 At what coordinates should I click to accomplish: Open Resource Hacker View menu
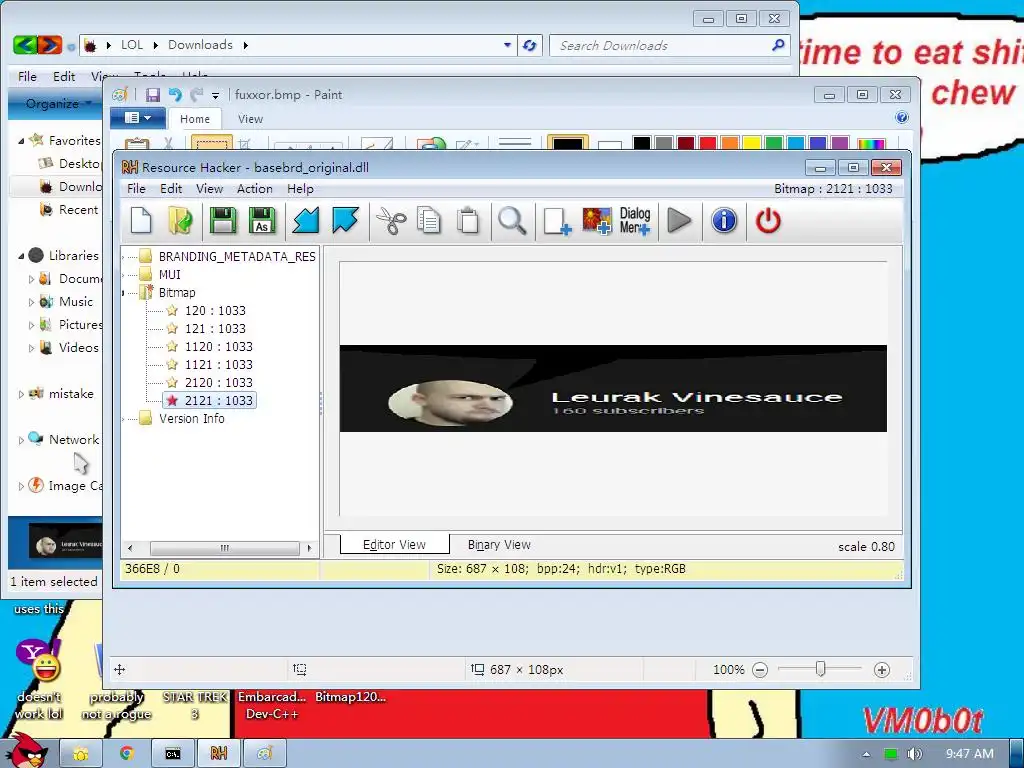210,189
